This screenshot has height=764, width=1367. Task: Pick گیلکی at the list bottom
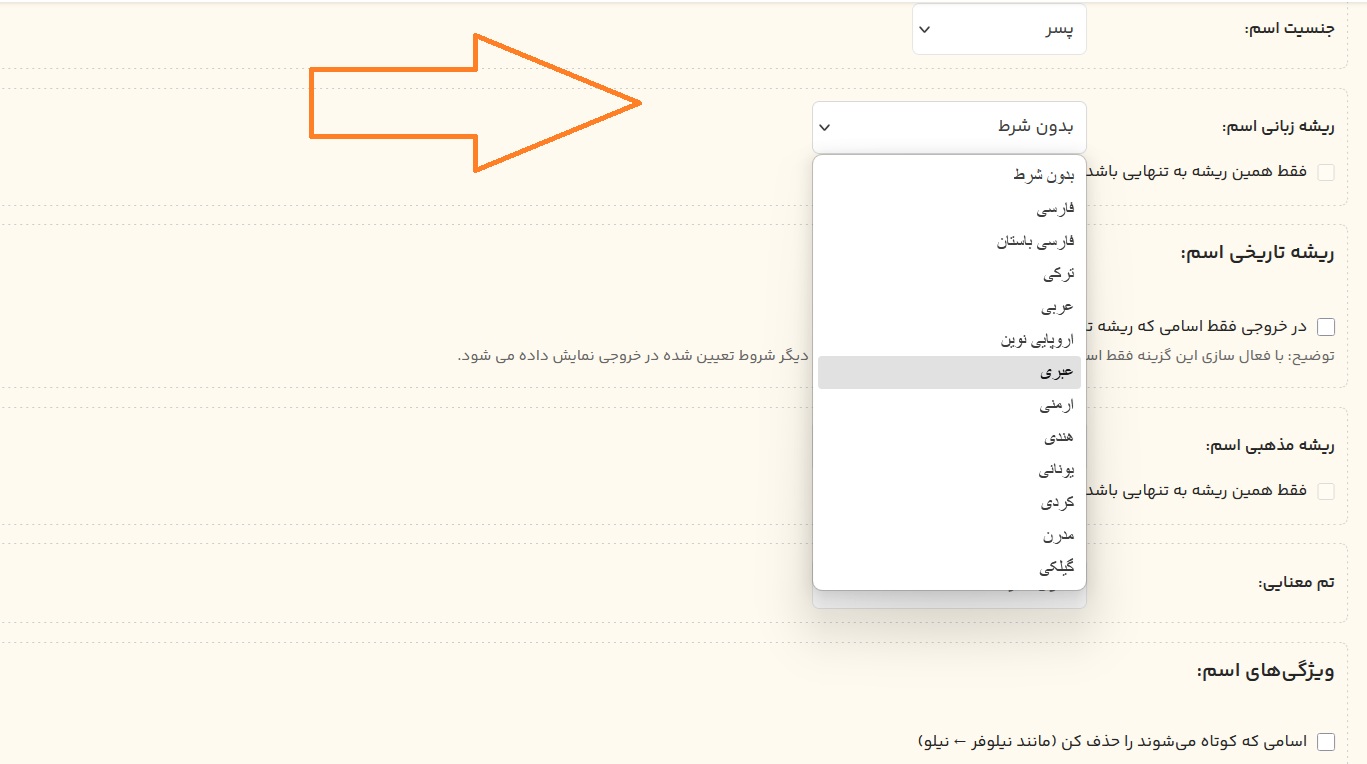coord(949,568)
